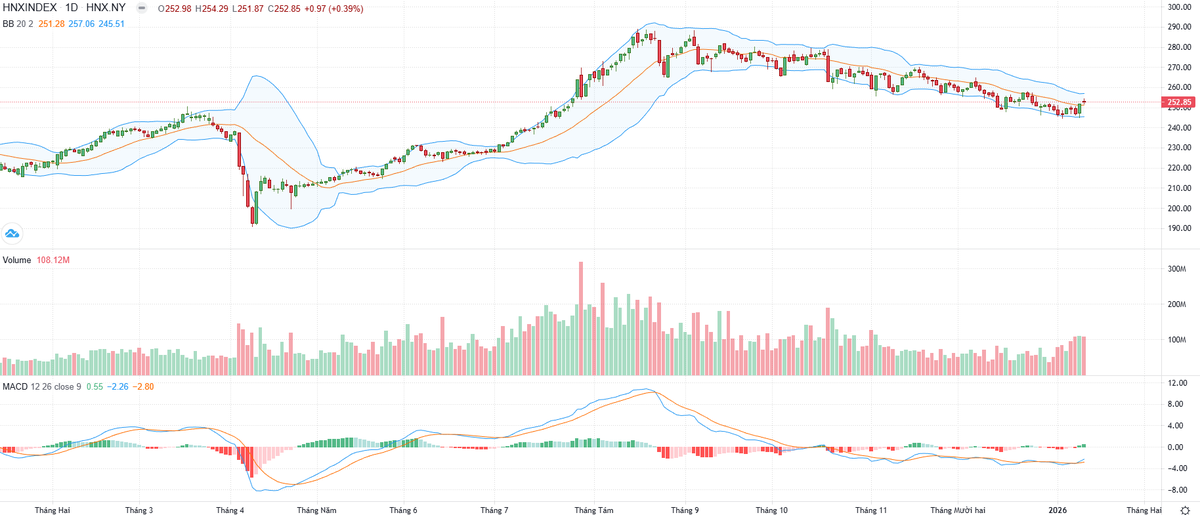The image size is (1200, 515).
Task: Click the 2026 year marker on time axis
Action: coord(1058,510)
